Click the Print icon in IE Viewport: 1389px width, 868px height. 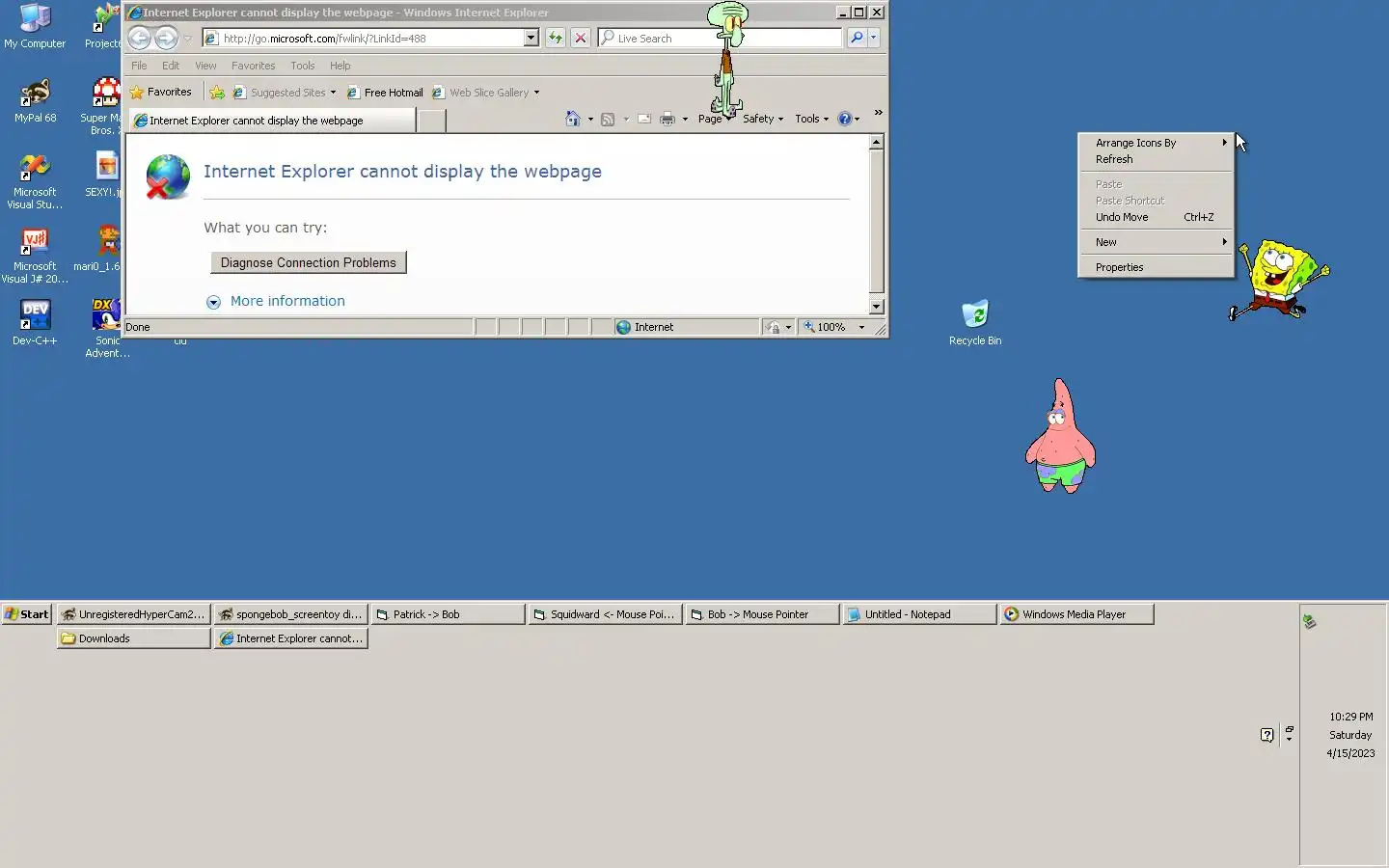[667, 119]
